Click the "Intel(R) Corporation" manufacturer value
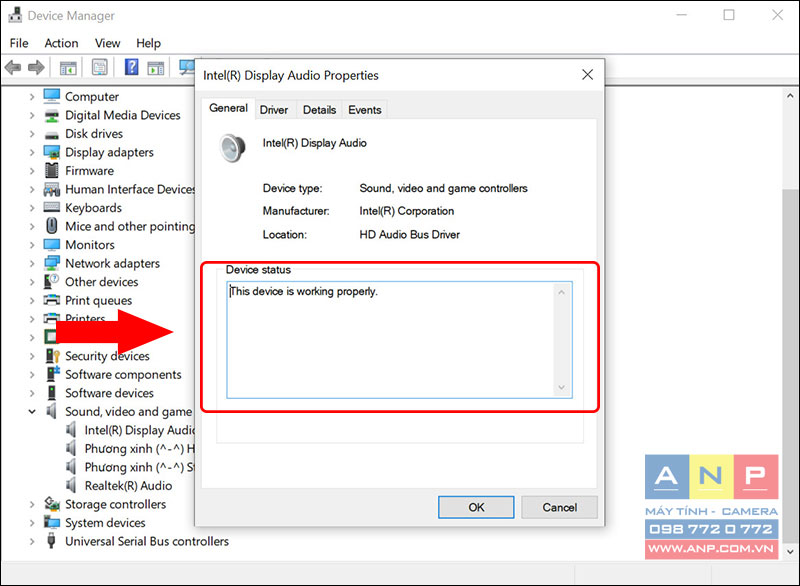The image size is (800, 586). tap(407, 211)
